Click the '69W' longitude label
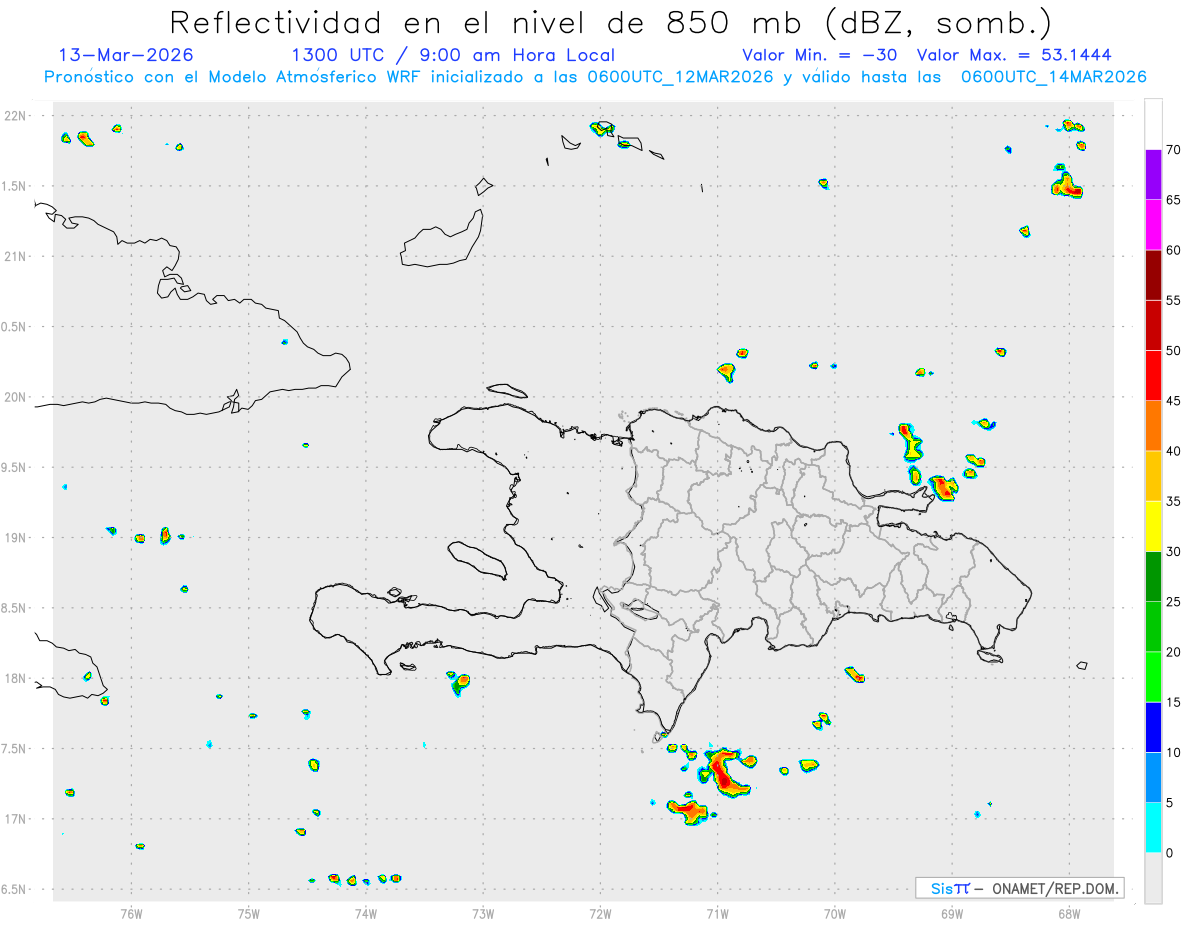Screen dimensions: 1200x927 952,912
